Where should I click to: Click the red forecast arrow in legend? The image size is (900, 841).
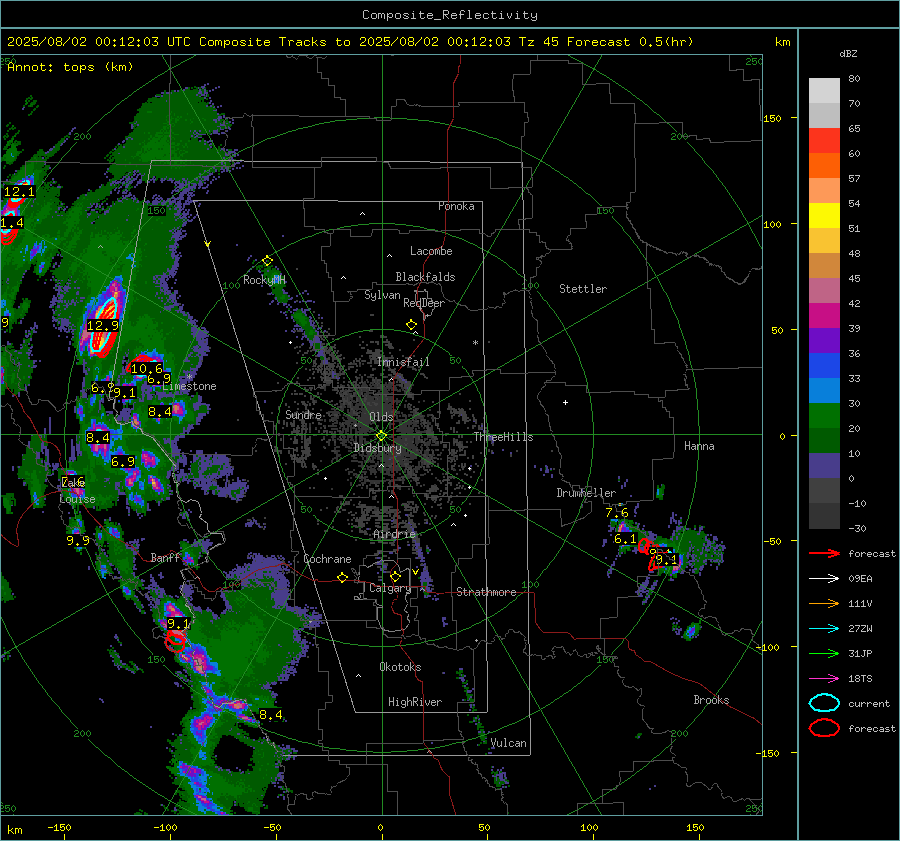824,553
